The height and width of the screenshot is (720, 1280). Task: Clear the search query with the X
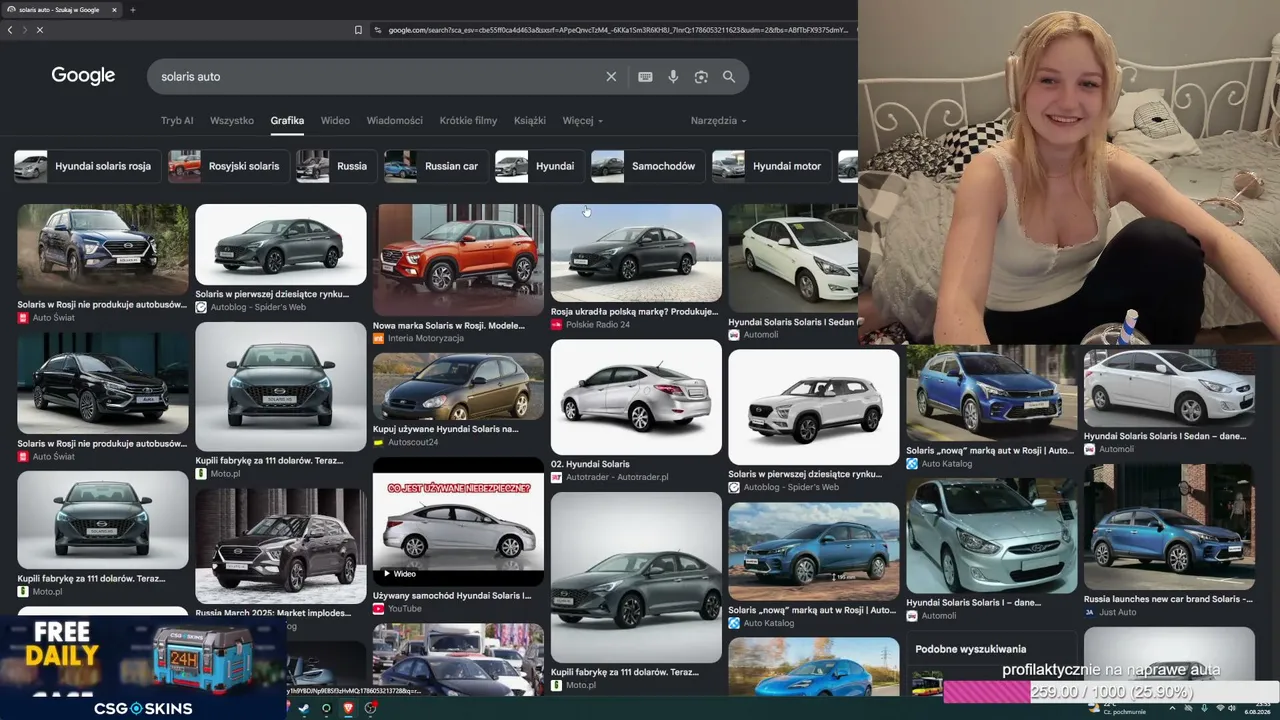611,77
